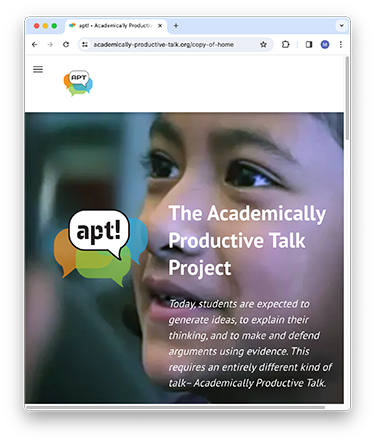Open the Extensions puzzle icon

pos(286,44)
